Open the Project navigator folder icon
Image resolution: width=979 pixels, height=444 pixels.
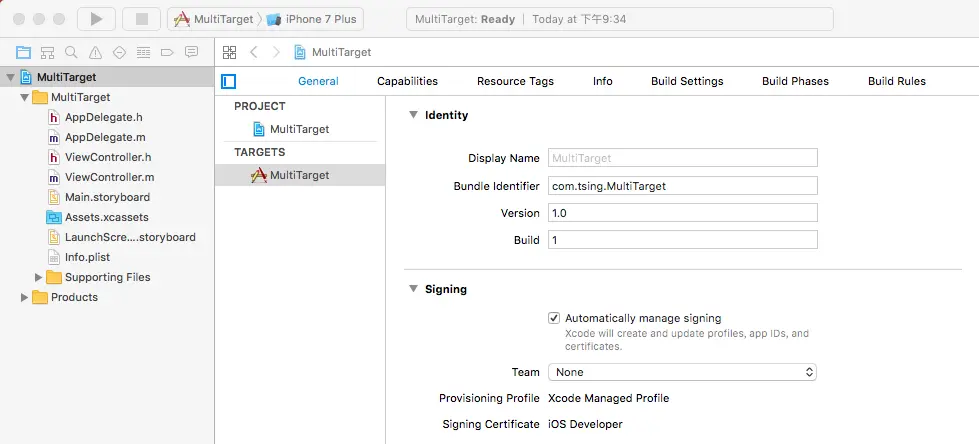click(x=23, y=52)
